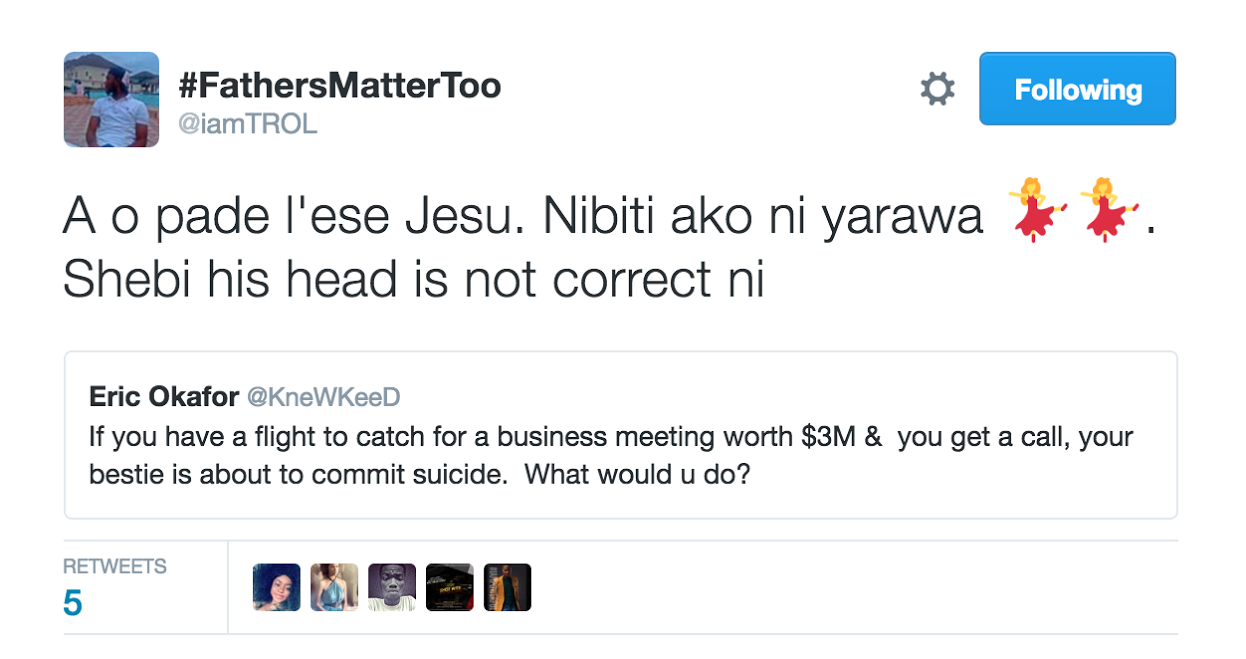Click the Following button
This screenshot has width=1246, height=659.
[x=1077, y=90]
